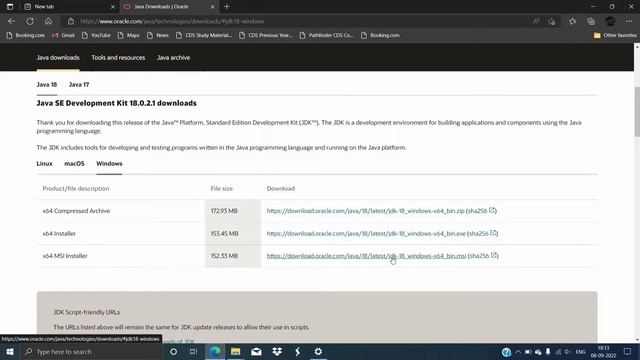Open the taskbar clock and date

[x=603, y=352]
